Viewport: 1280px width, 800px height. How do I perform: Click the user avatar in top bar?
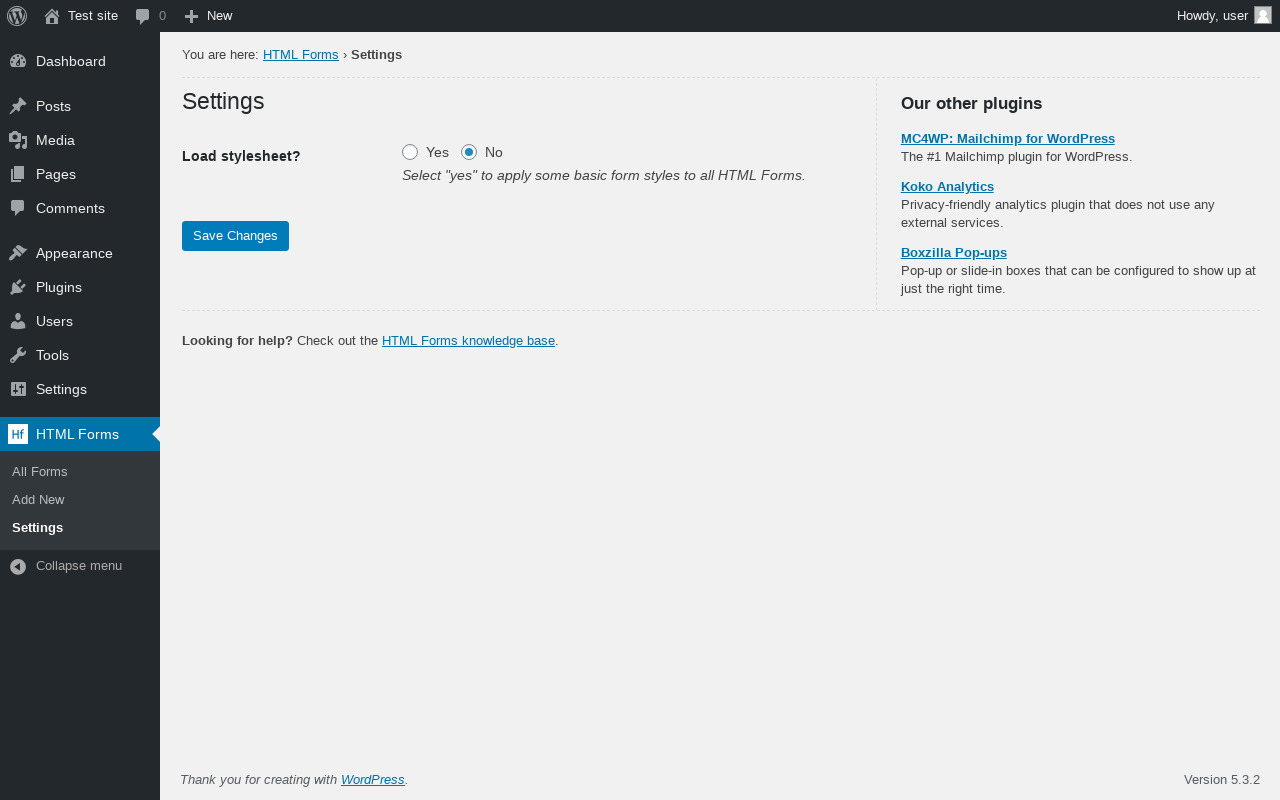tap(1263, 15)
